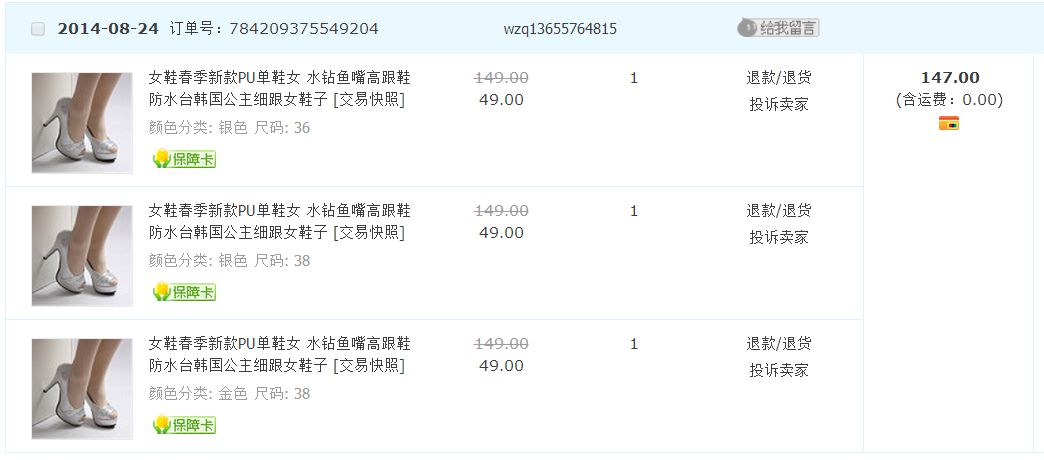This screenshot has height=460, width=1044.
Task: Click order number 784209375549204
Action: 304,29
